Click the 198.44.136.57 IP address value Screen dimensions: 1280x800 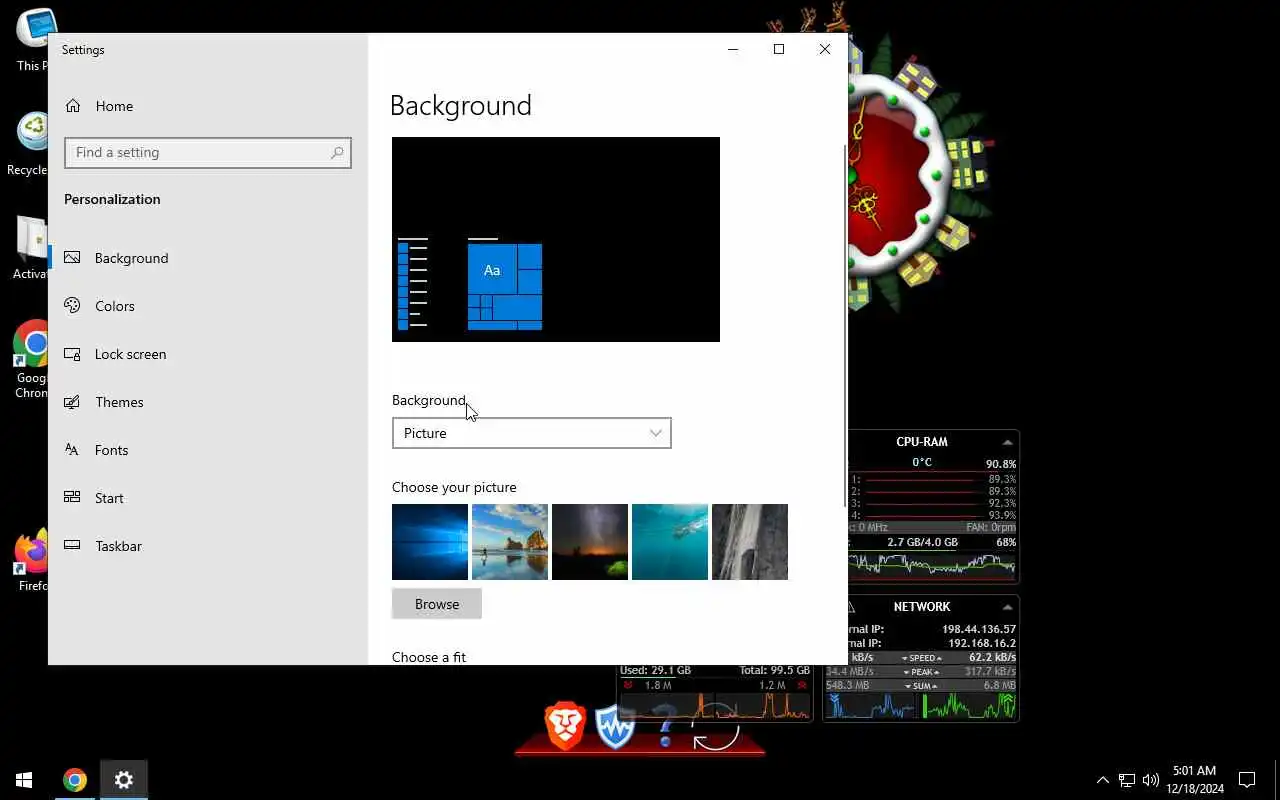click(979, 630)
